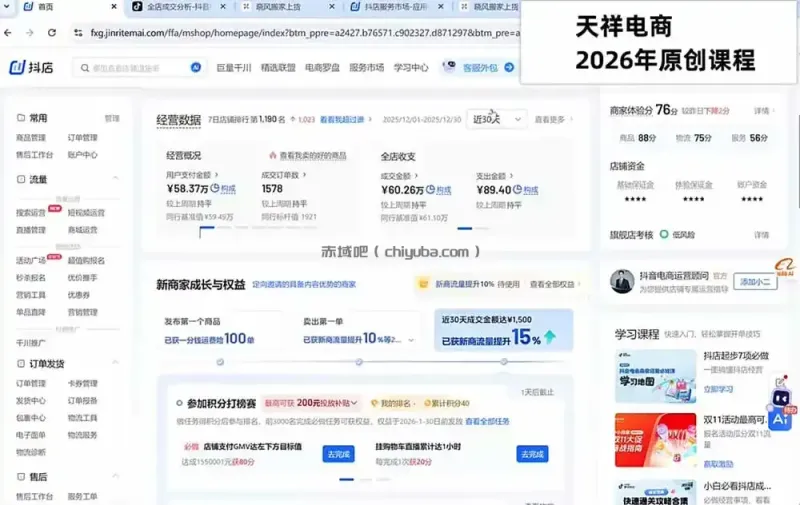Select the third milestone dot under 近30天成交金额

(504, 361)
